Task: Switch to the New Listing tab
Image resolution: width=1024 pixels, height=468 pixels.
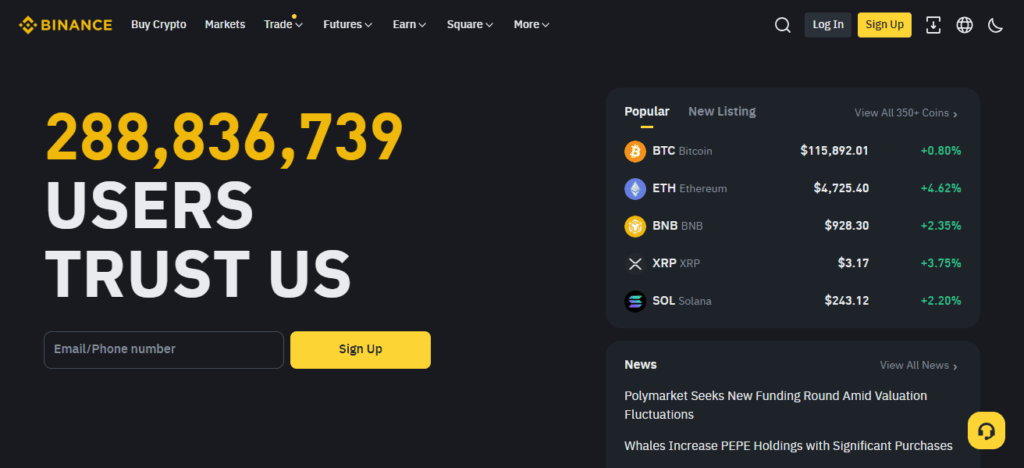Action: pos(722,112)
